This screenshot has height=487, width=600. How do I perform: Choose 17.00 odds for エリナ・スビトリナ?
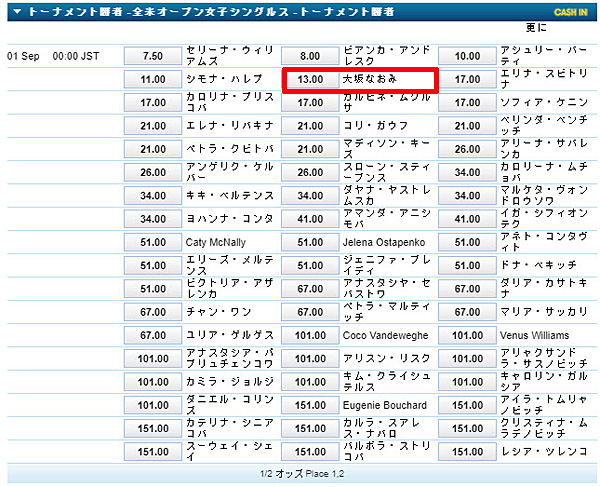pyautogui.click(x=467, y=79)
